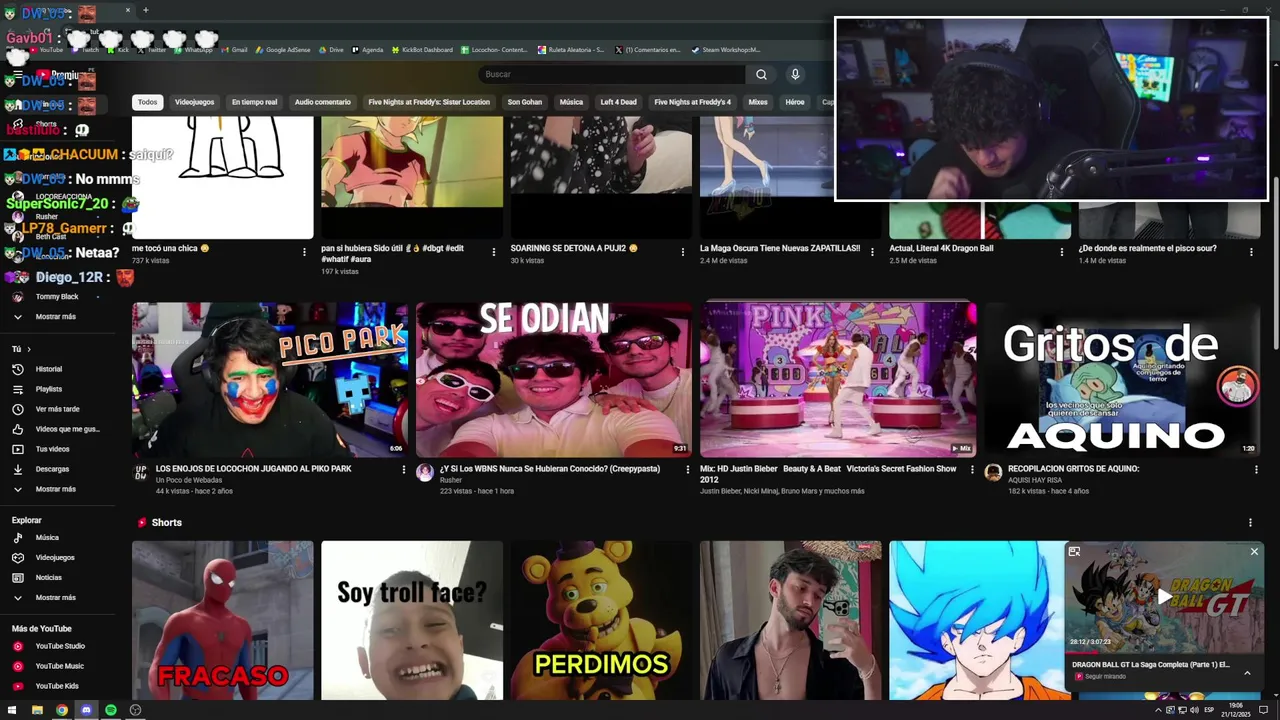Image resolution: width=1280 pixels, height=720 pixels.
Task: Expand Mostrar más under Descargas
Action: pos(55,489)
